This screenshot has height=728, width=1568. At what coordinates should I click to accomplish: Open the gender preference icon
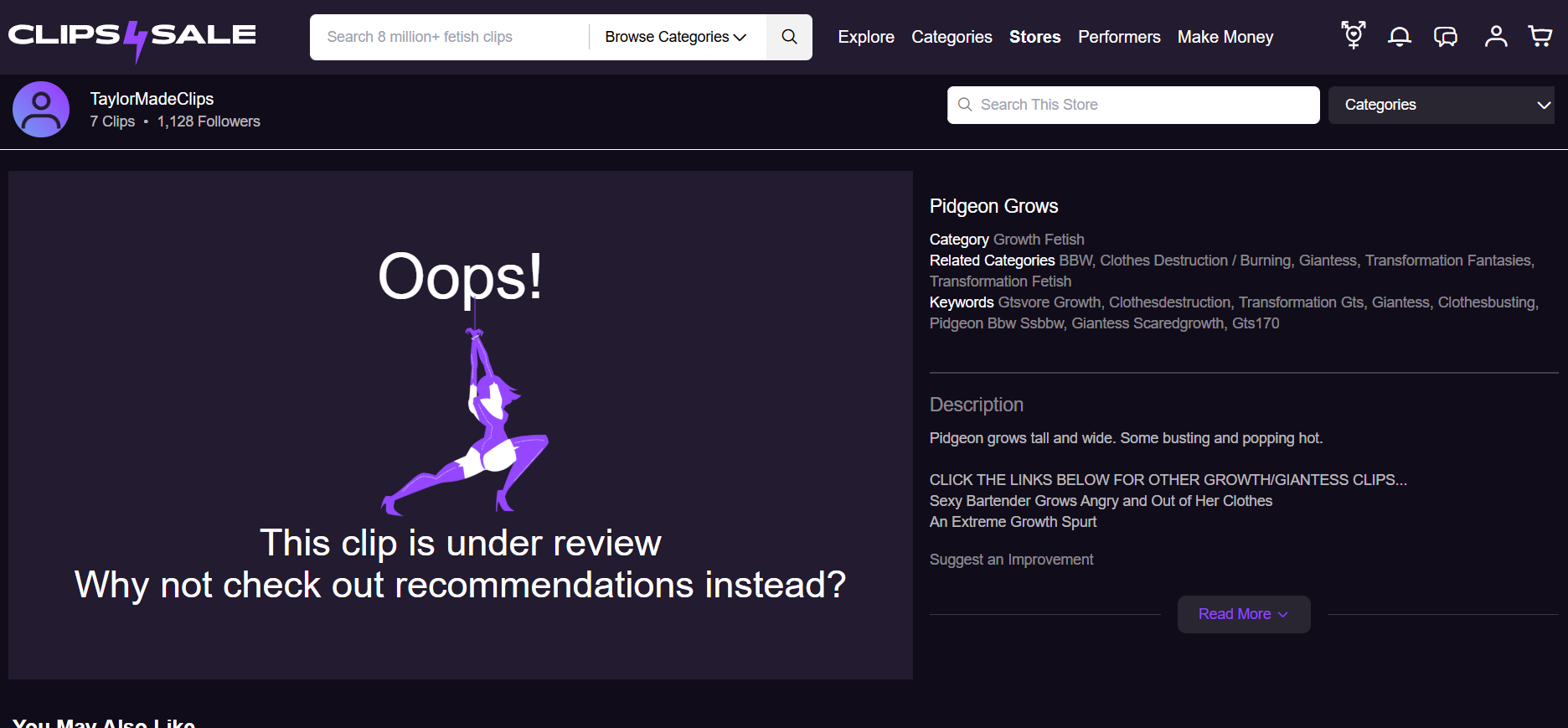pyautogui.click(x=1353, y=36)
